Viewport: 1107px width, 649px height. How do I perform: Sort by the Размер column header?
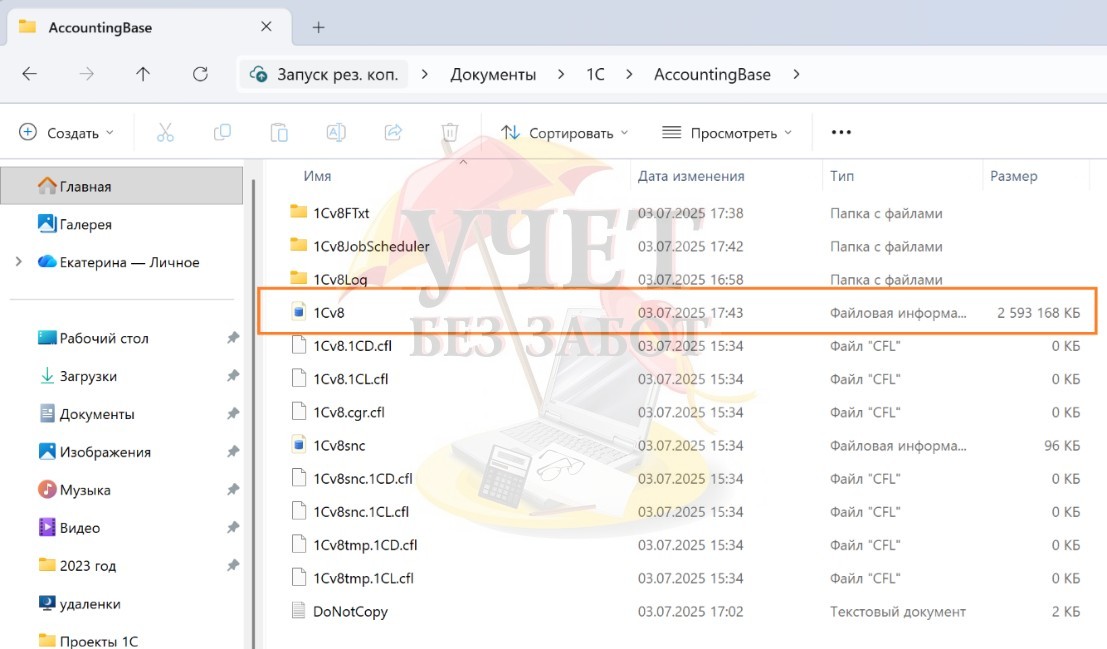[1013, 176]
